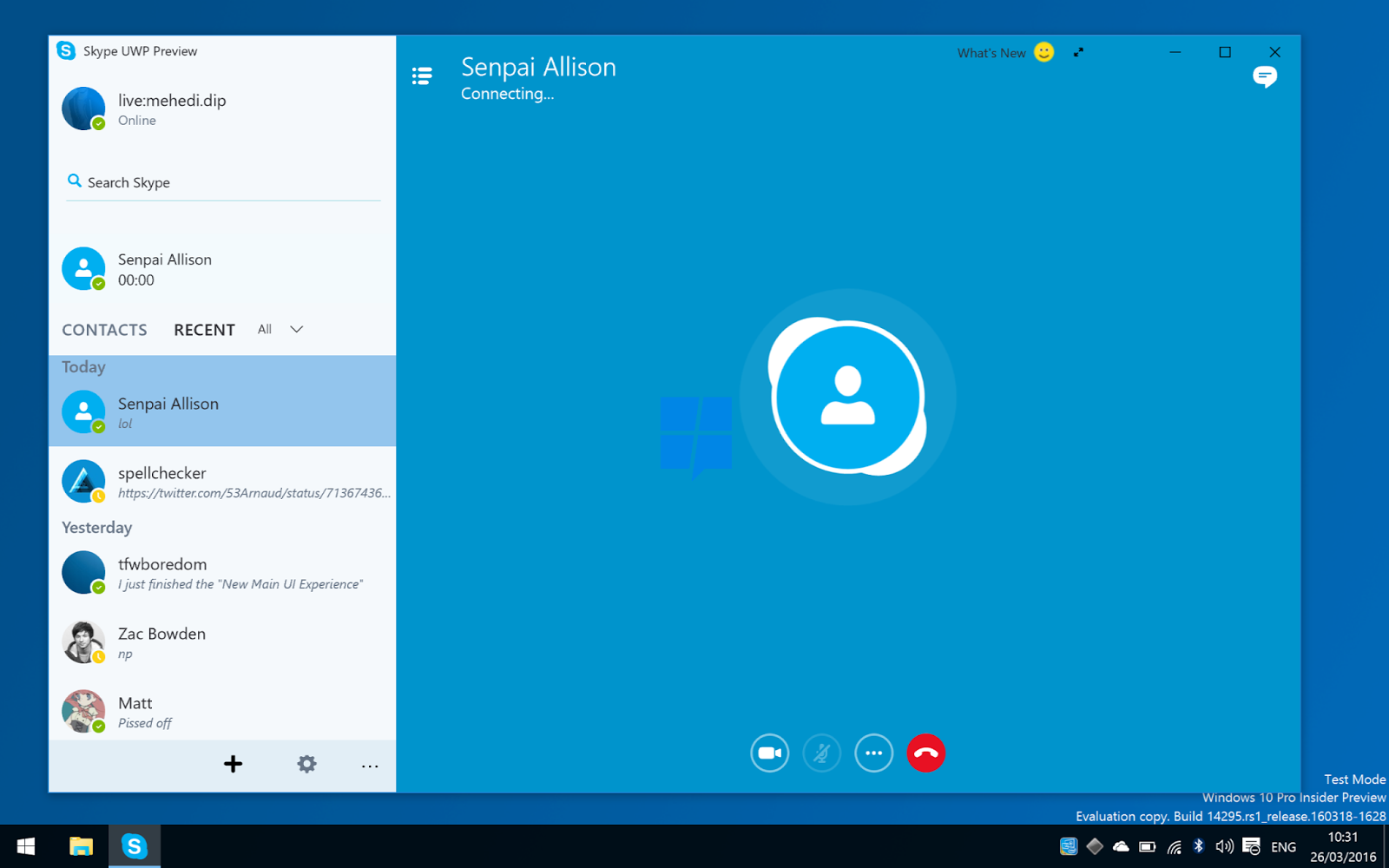Open the video camera during the call
This screenshot has width=1389, height=868.
769,753
